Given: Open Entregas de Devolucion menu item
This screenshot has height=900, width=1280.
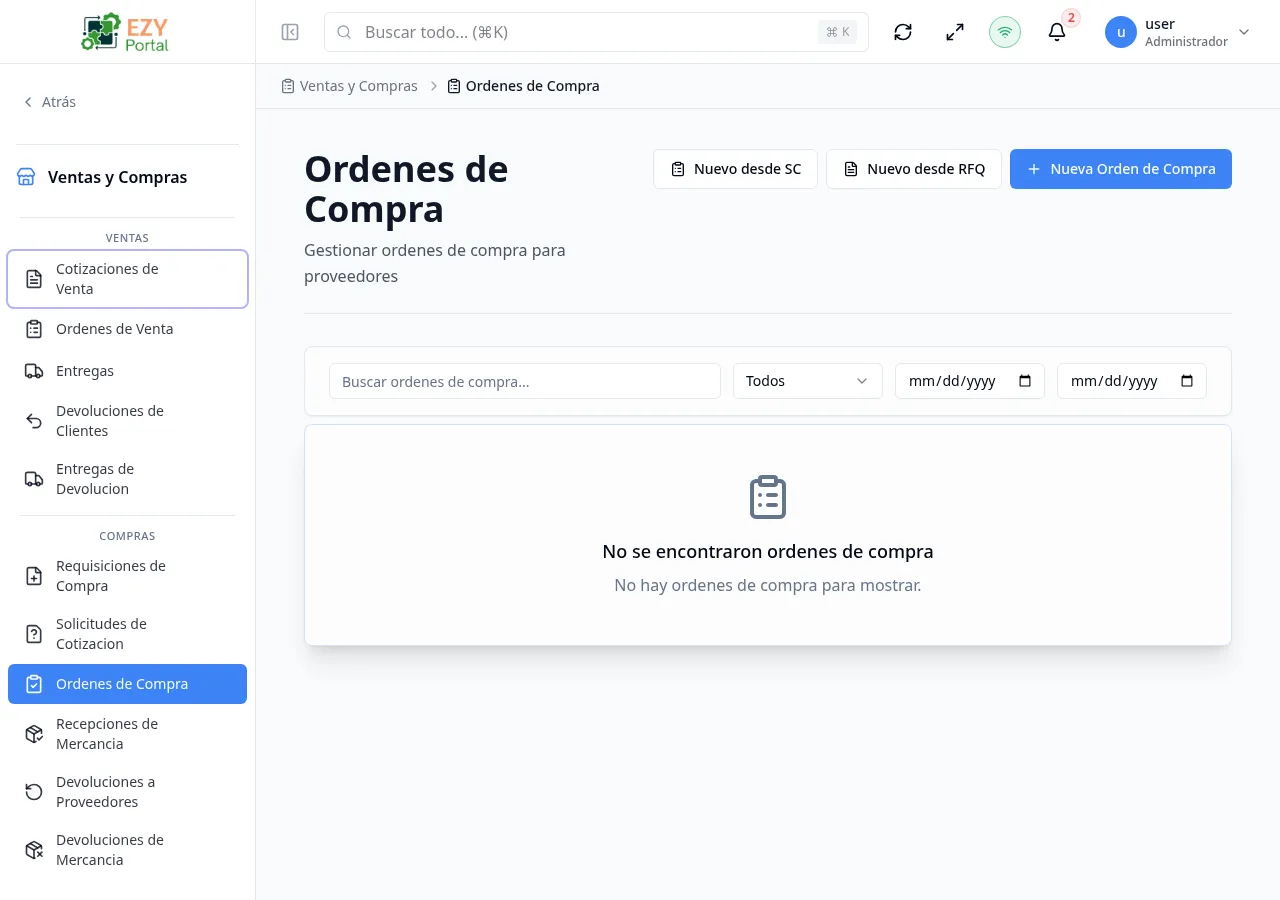Looking at the screenshot, I should point(127,479).
